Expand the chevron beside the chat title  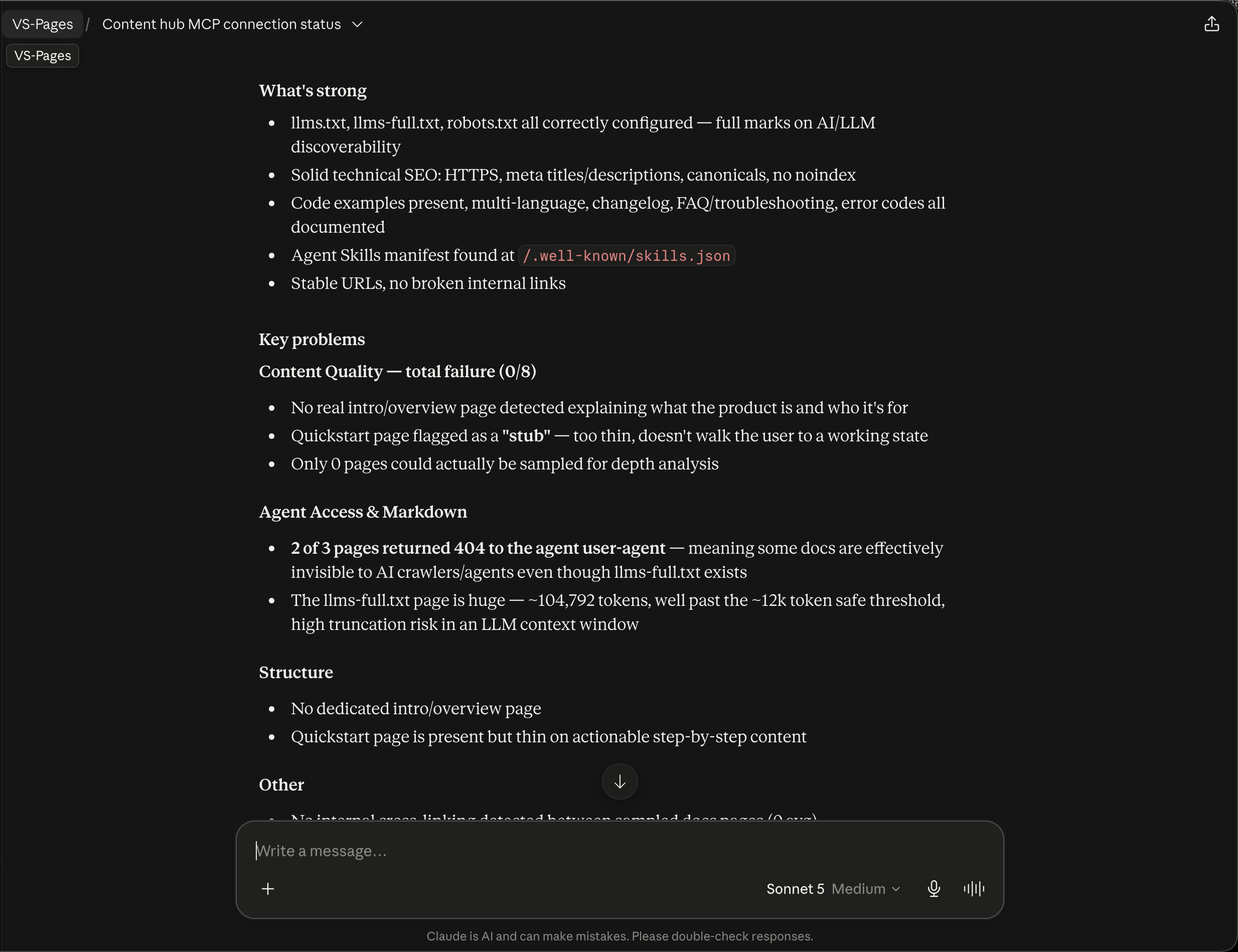[x=357, y=25]
